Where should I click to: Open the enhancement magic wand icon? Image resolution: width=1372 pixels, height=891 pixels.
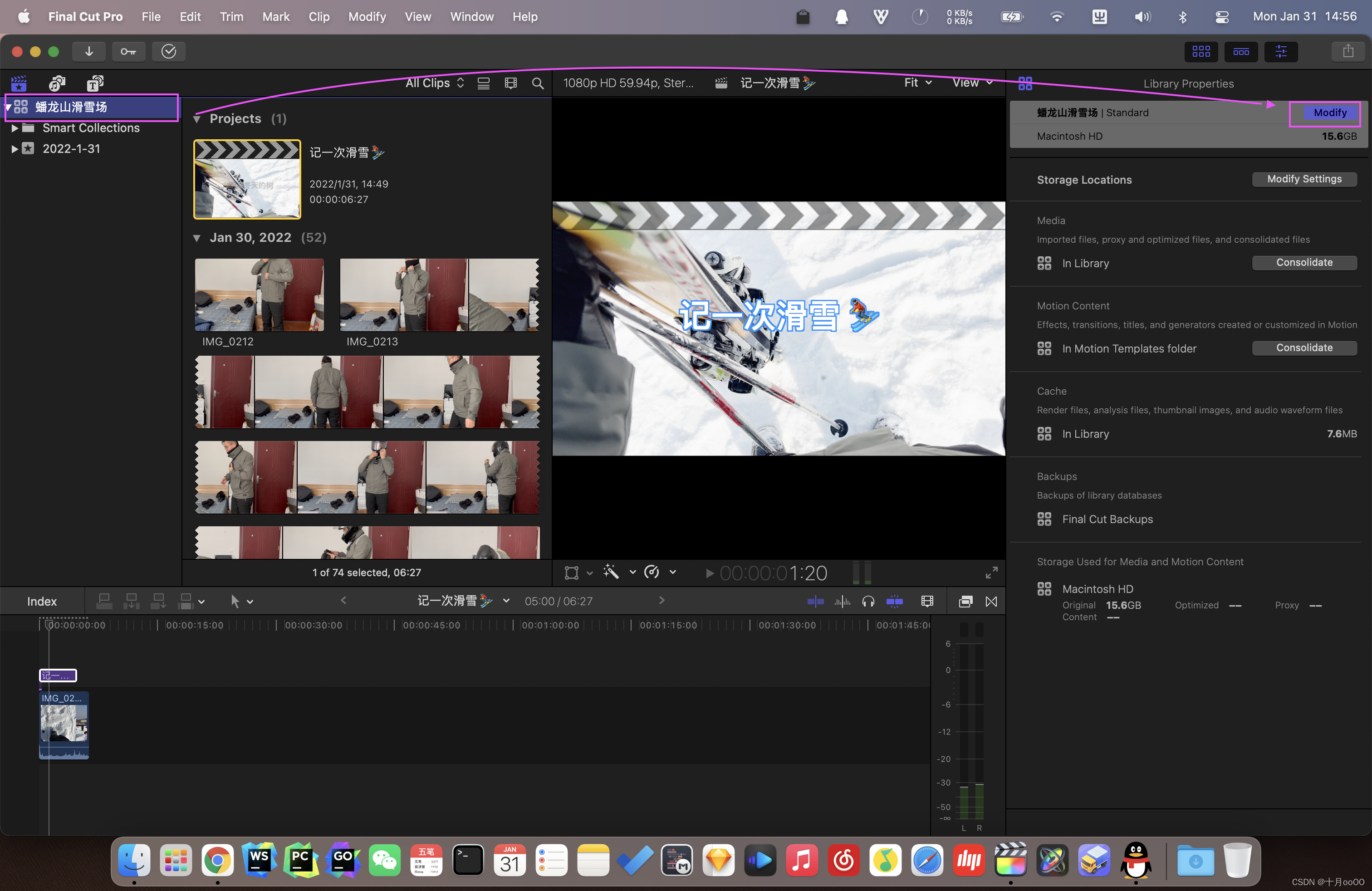click(611, 572)
